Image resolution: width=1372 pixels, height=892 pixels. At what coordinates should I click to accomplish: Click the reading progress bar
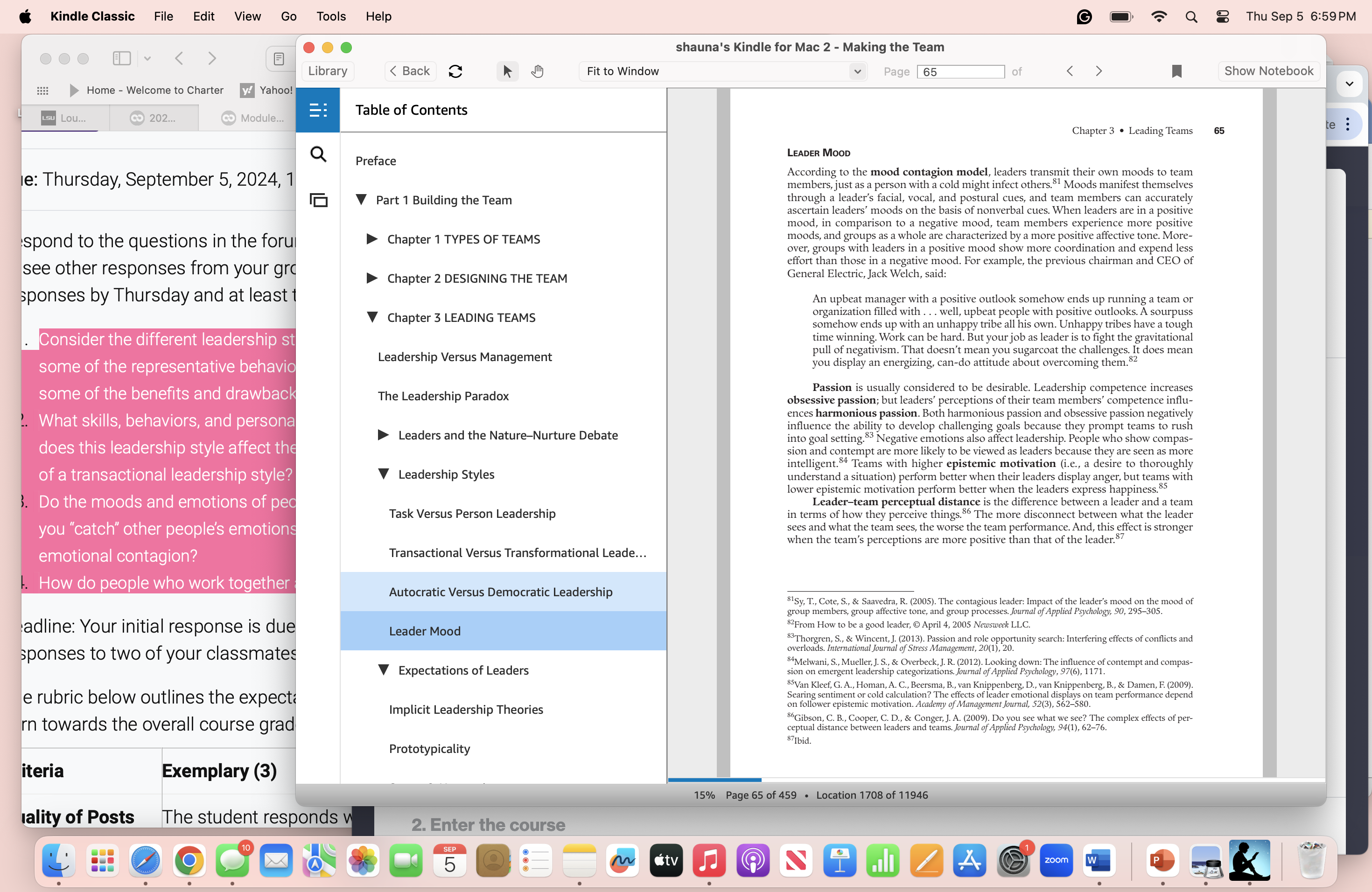995,780
